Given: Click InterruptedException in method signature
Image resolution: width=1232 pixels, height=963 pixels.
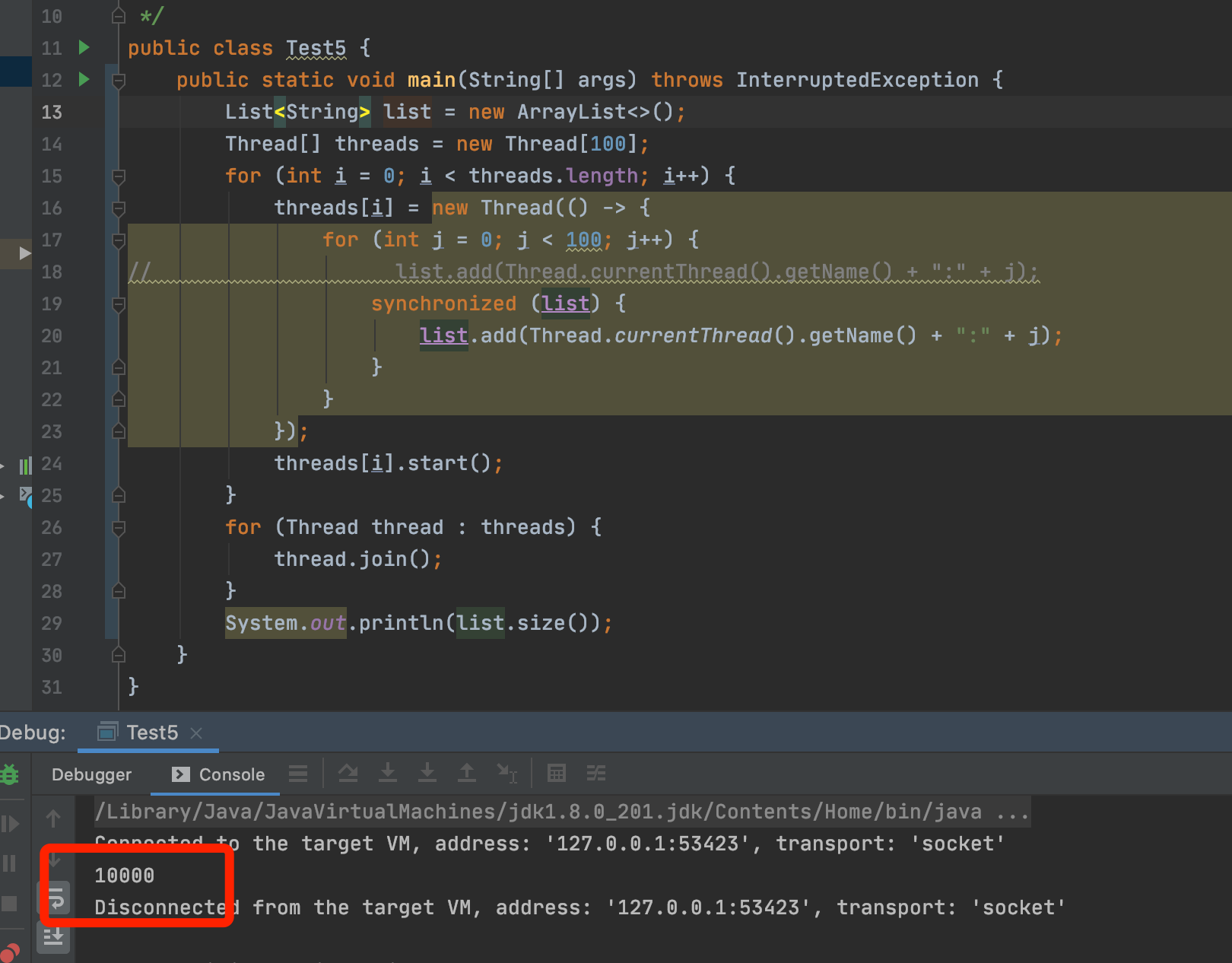Looking at the screenshot, I should coord(857,80).
